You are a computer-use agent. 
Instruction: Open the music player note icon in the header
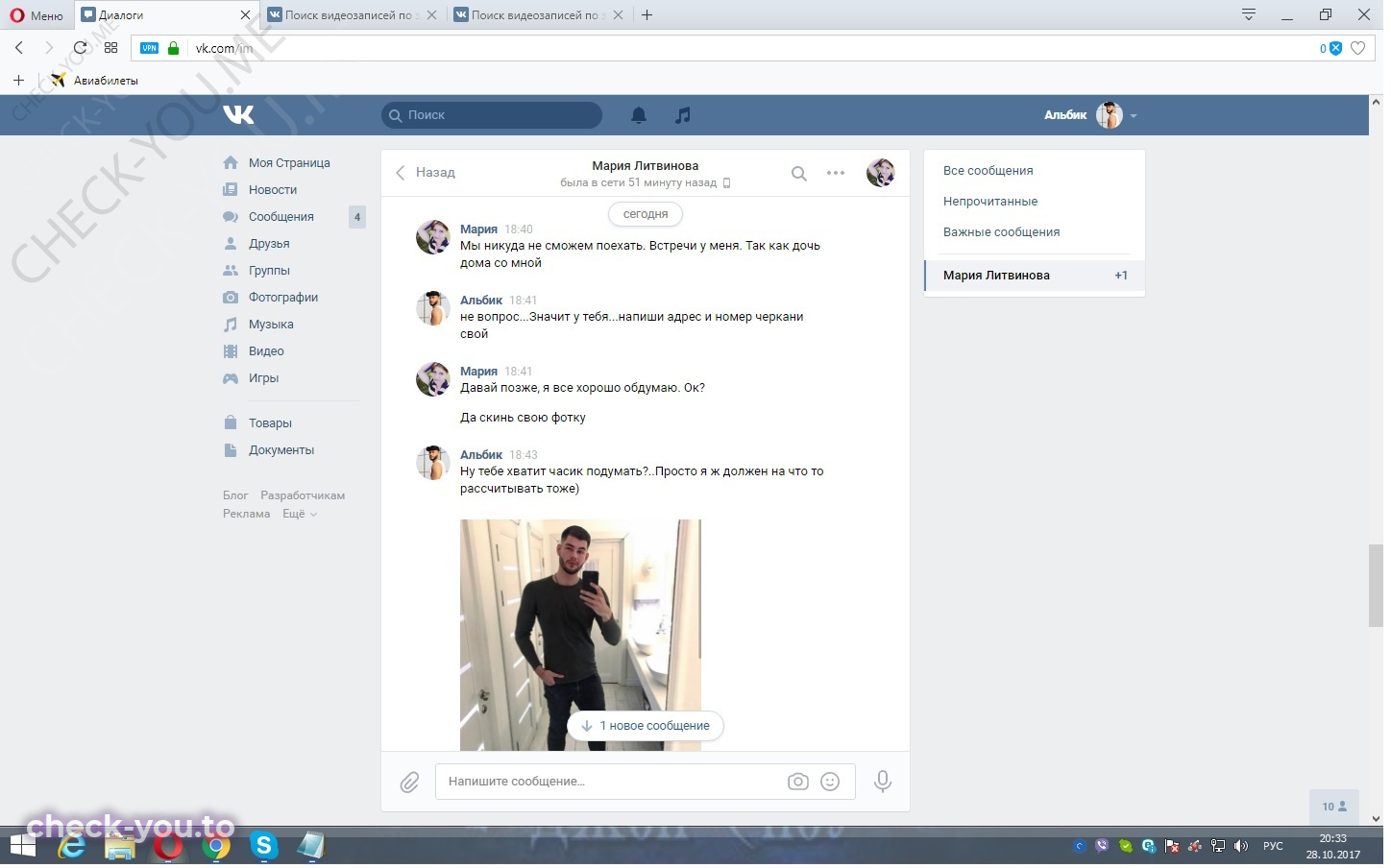pyautogui.click(x=683, y=115)
